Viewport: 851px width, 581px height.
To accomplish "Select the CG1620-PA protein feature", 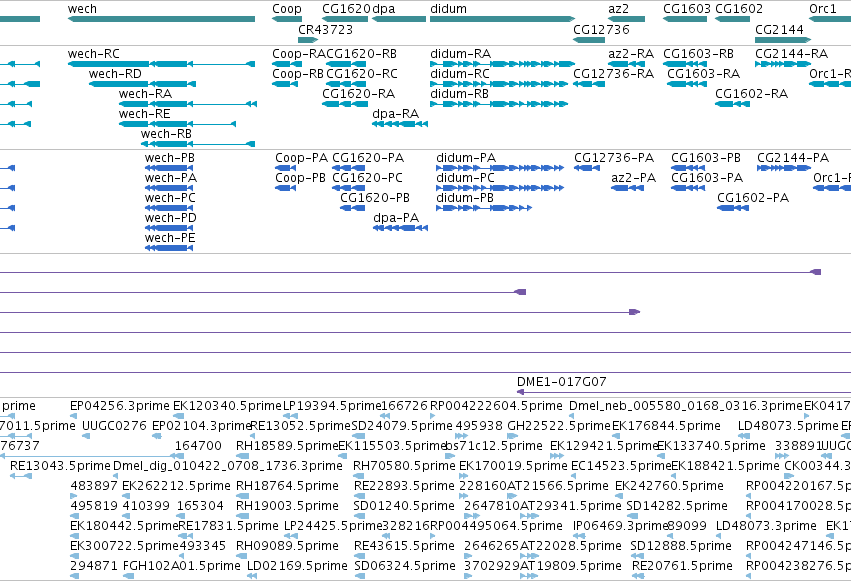I will coord(348,168).
